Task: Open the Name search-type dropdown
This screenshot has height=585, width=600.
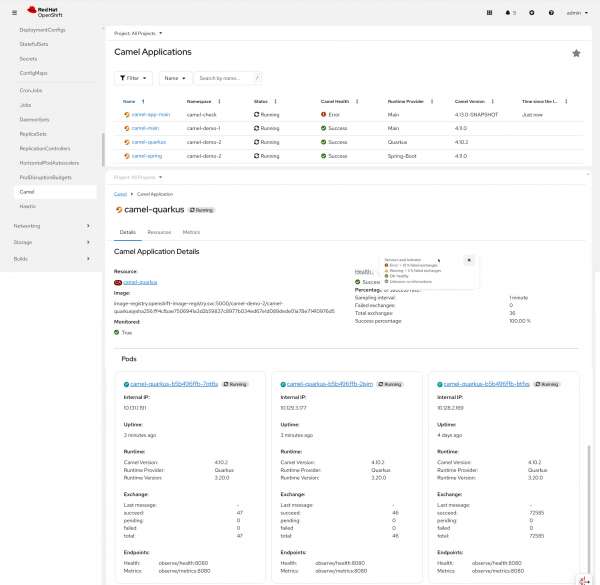Action: [x=174, y=77]
